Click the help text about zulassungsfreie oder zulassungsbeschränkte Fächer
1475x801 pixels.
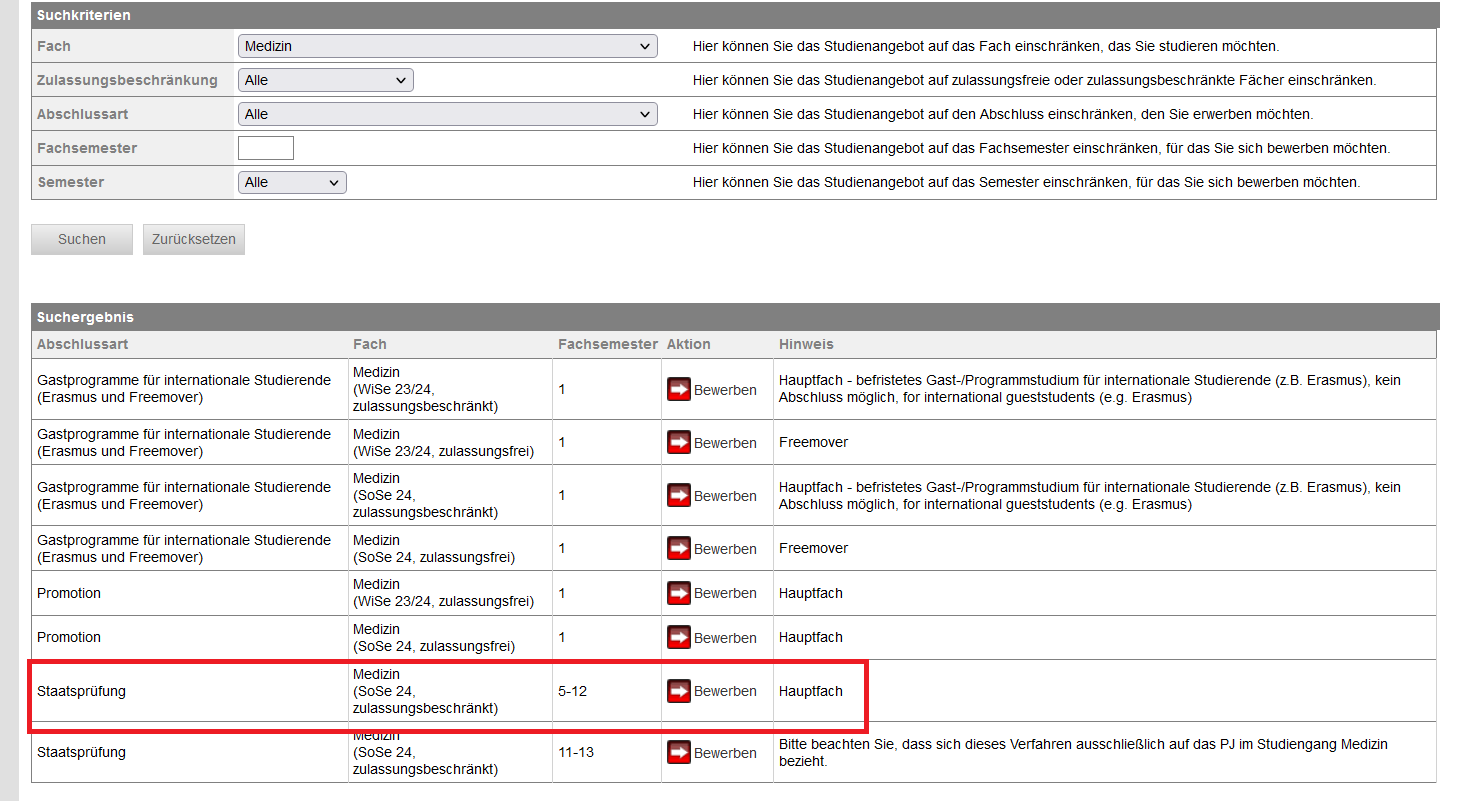click(1035, 80)
